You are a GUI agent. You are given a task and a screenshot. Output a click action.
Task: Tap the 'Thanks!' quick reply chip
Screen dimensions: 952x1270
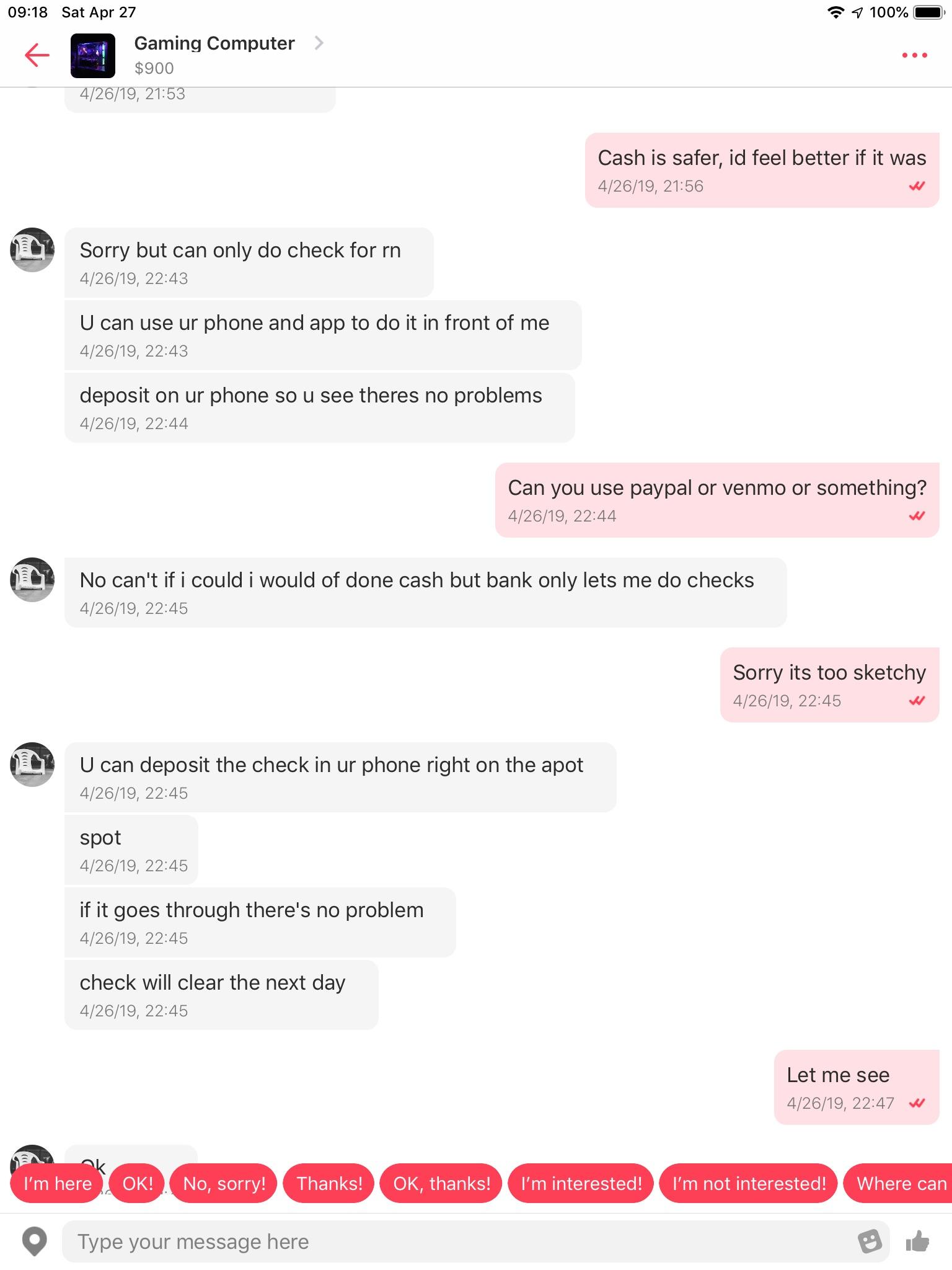328,1183
